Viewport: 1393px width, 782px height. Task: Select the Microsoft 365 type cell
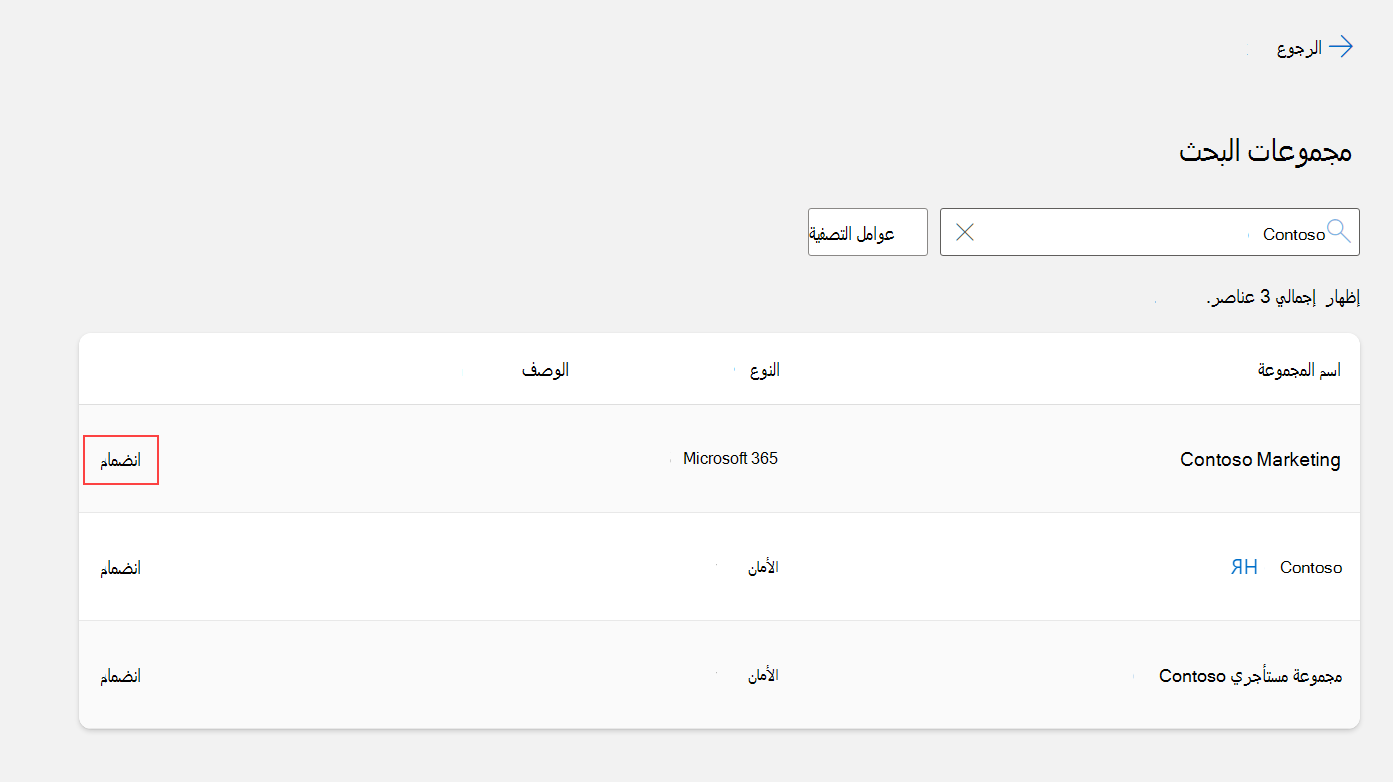click(x=730, y=459)
